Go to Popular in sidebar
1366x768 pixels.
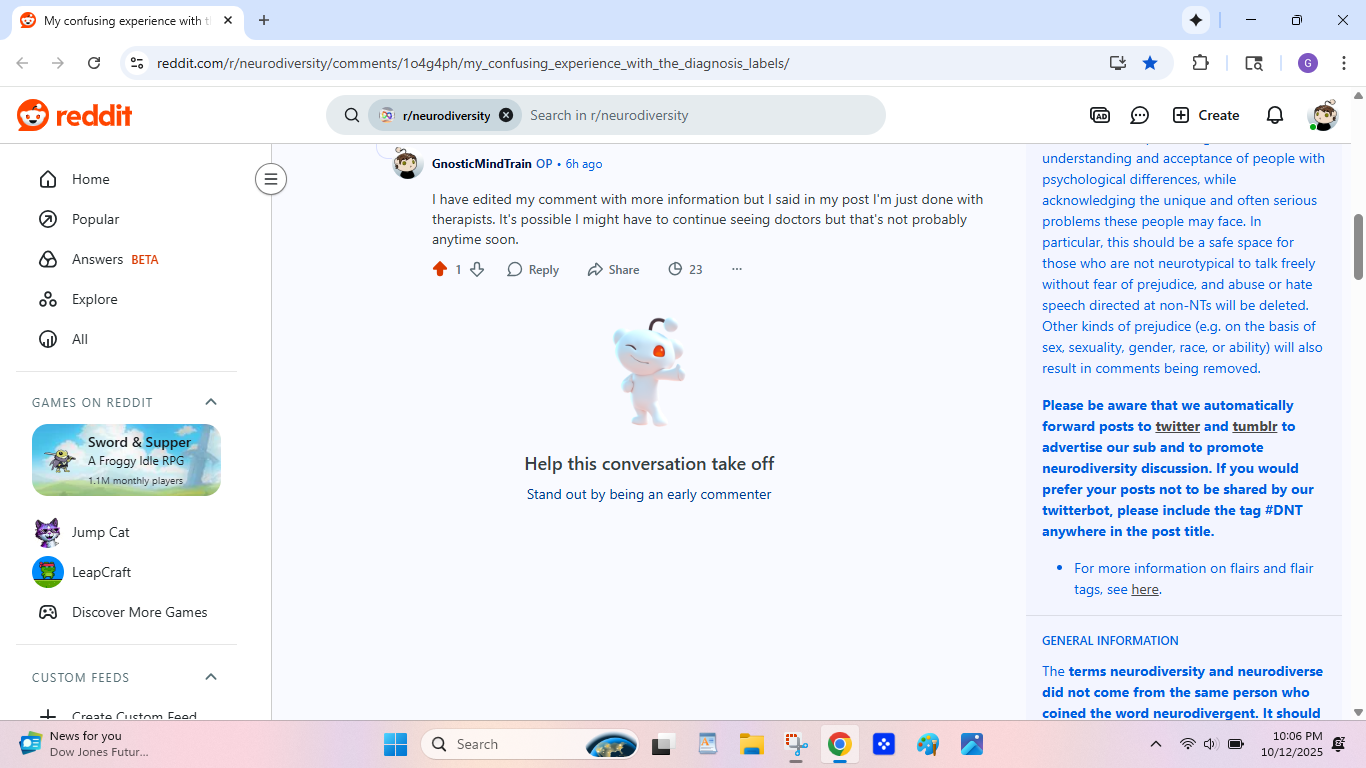tap(95, 219)
